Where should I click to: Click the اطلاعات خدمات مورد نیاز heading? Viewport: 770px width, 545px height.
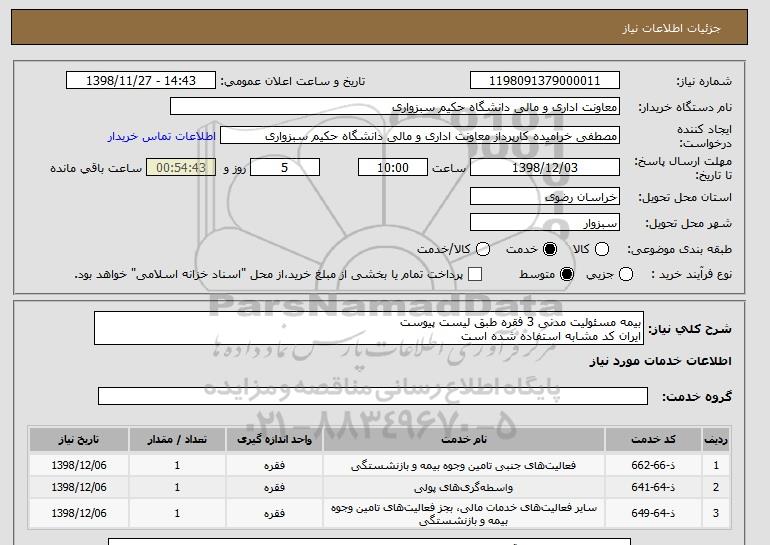[x=660, y=361]
